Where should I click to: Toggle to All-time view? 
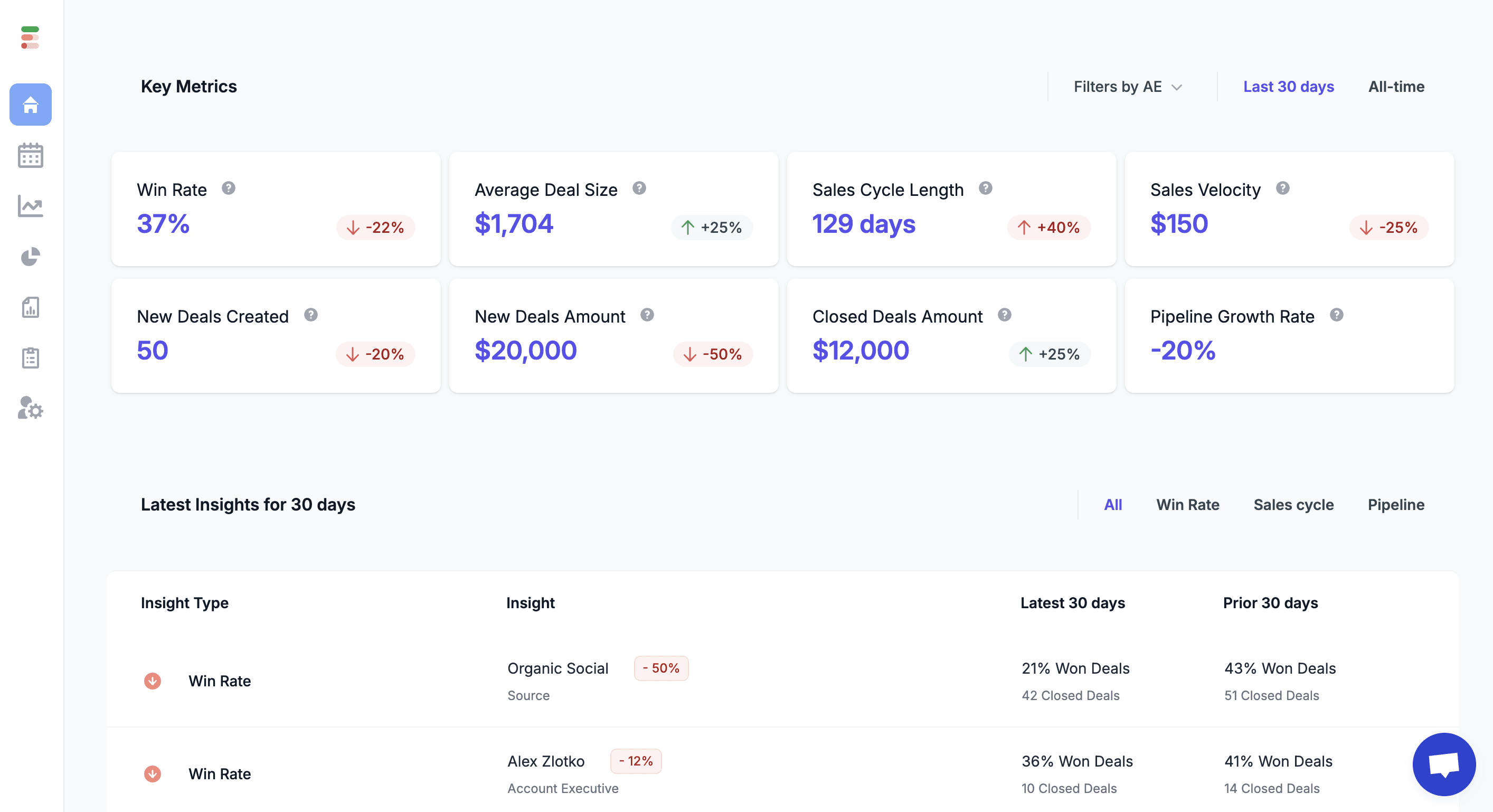click(x=1396, y=86)
